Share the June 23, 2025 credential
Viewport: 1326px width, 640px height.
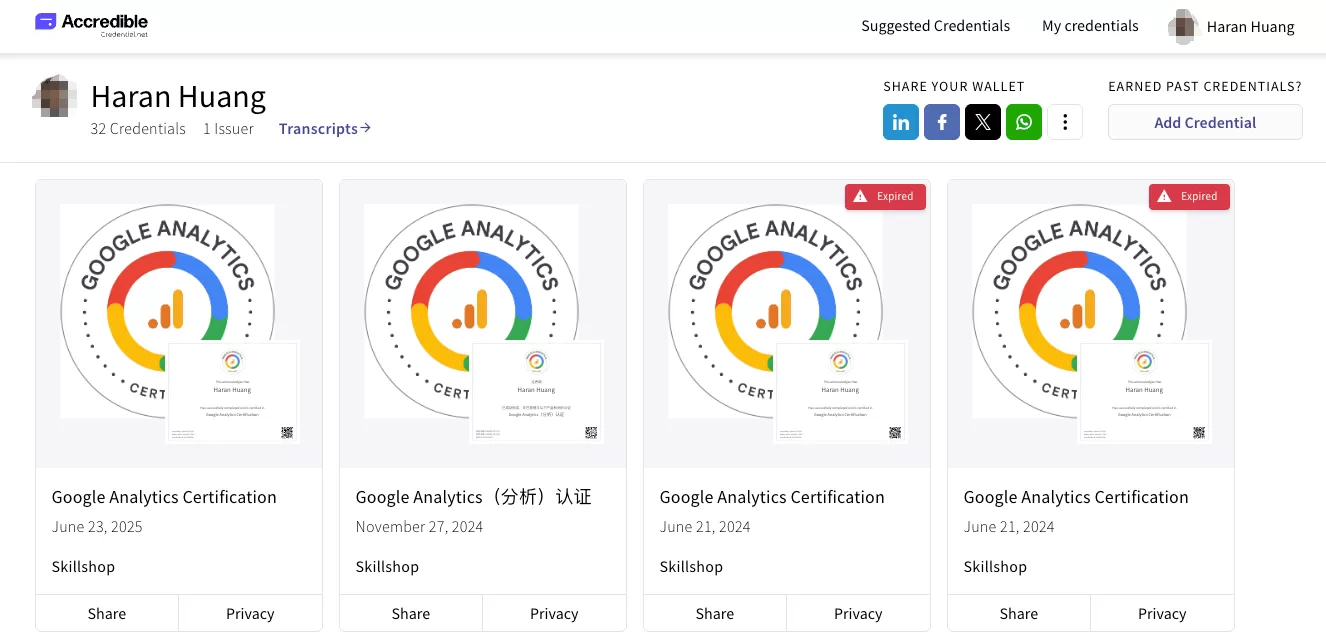pos(107,614)
